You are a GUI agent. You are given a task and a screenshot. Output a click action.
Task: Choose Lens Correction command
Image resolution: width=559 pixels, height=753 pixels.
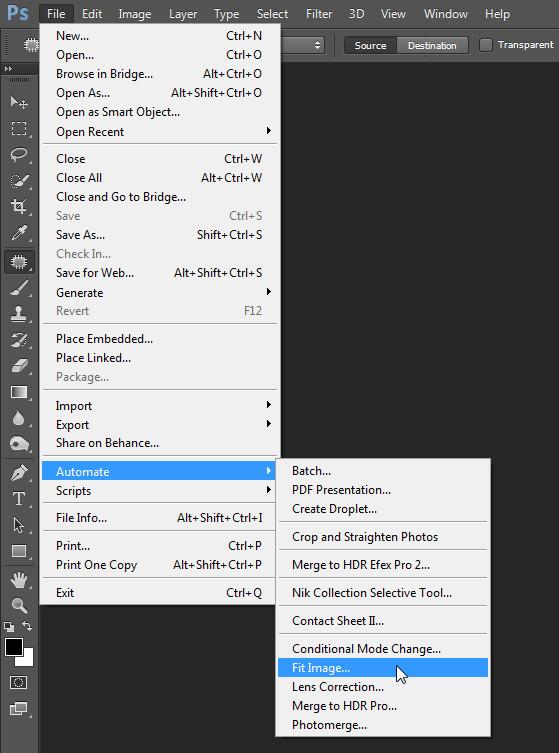383,687
